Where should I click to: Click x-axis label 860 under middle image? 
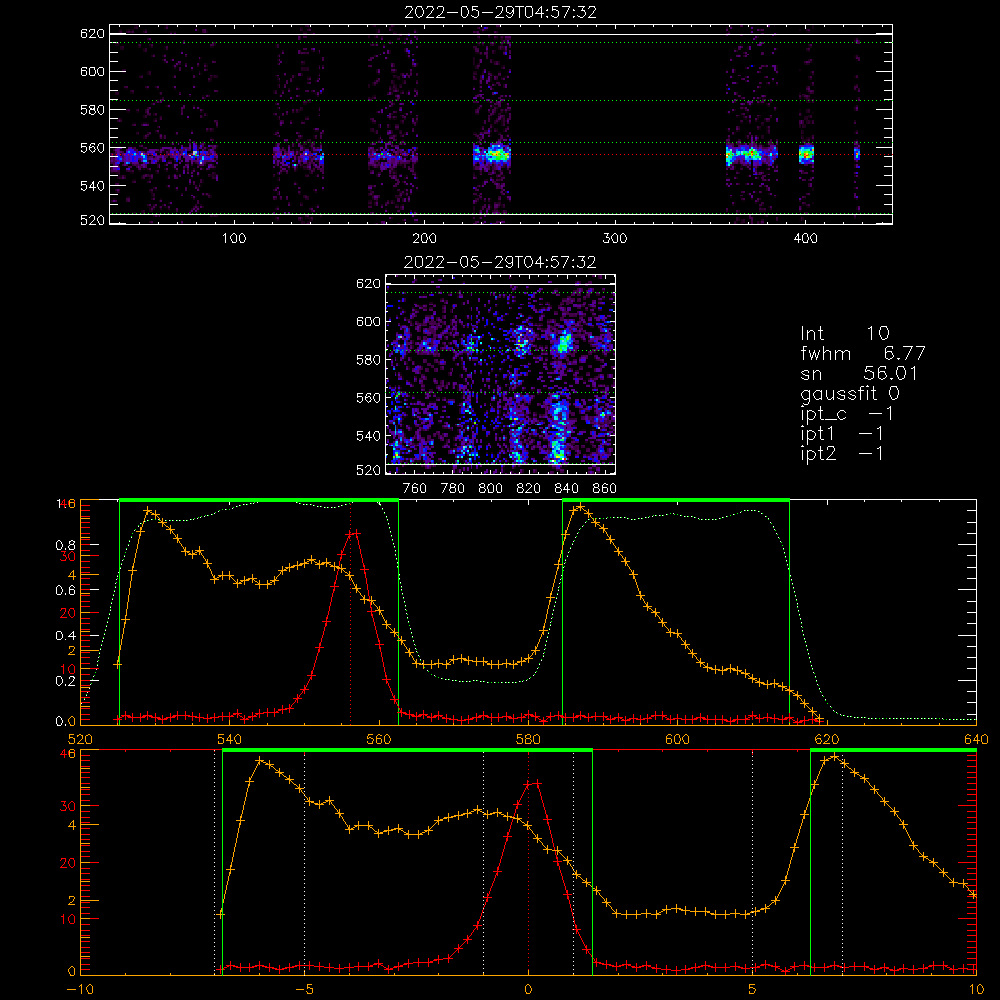[x=605, y=489]
